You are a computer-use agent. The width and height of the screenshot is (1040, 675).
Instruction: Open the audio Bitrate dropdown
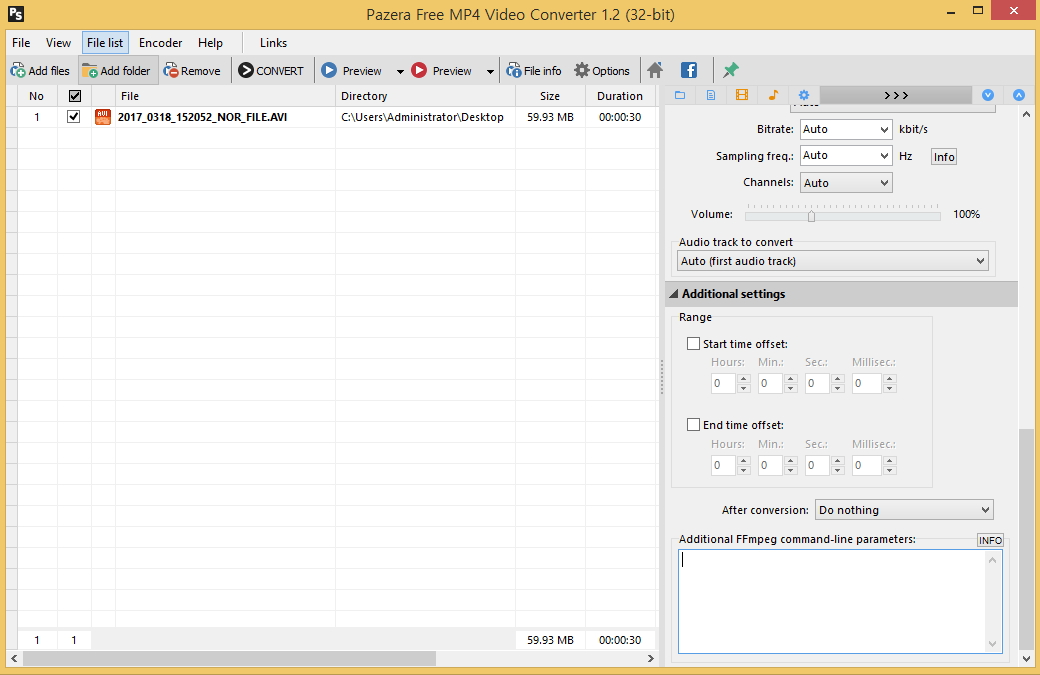pos(846,129)
